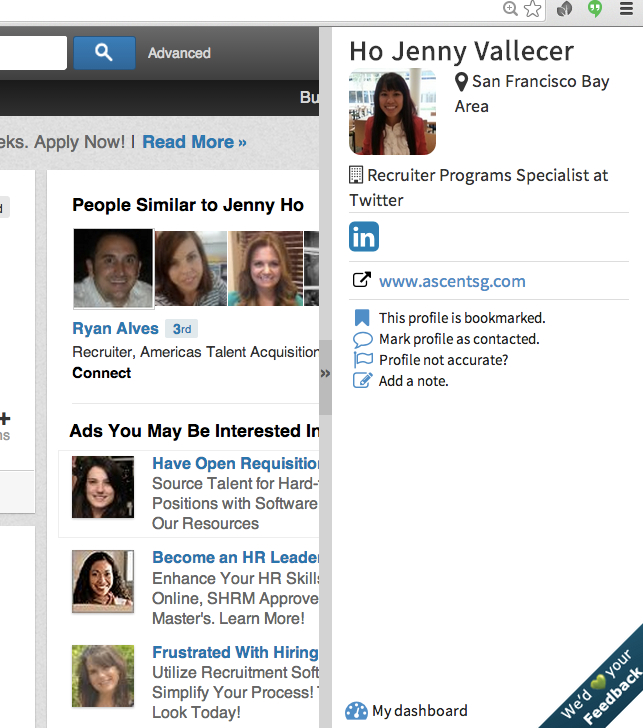Open the Become an HR Leader ad

[235, 557]
